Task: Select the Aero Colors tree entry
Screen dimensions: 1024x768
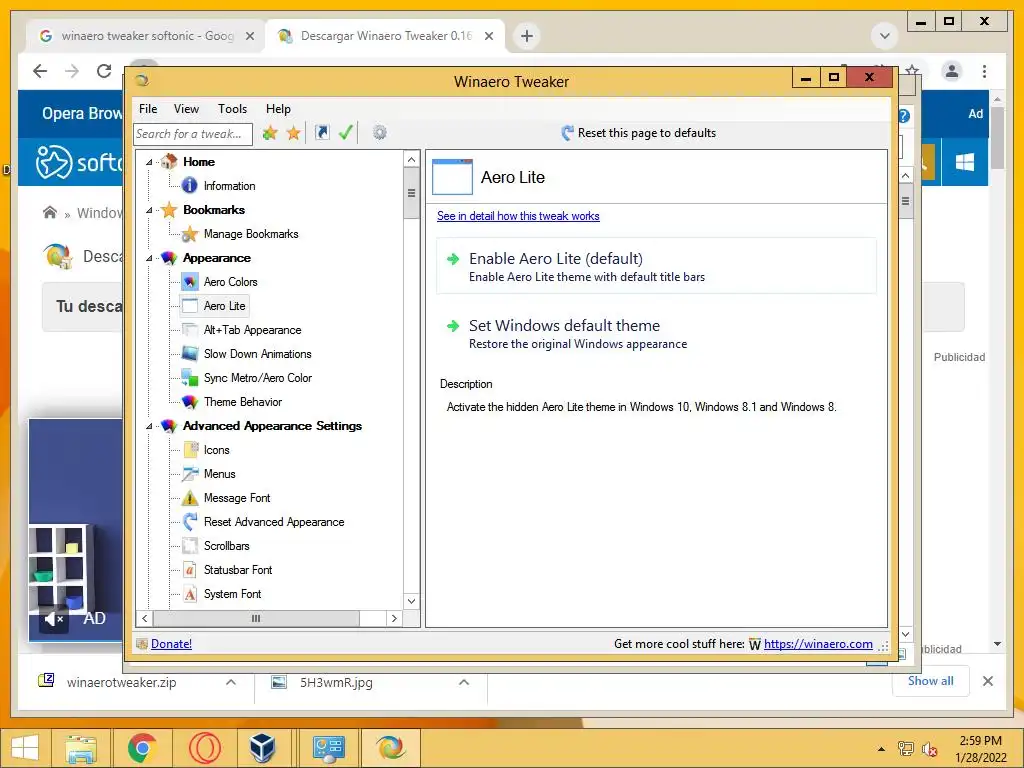Action: [x=231, y=282]
